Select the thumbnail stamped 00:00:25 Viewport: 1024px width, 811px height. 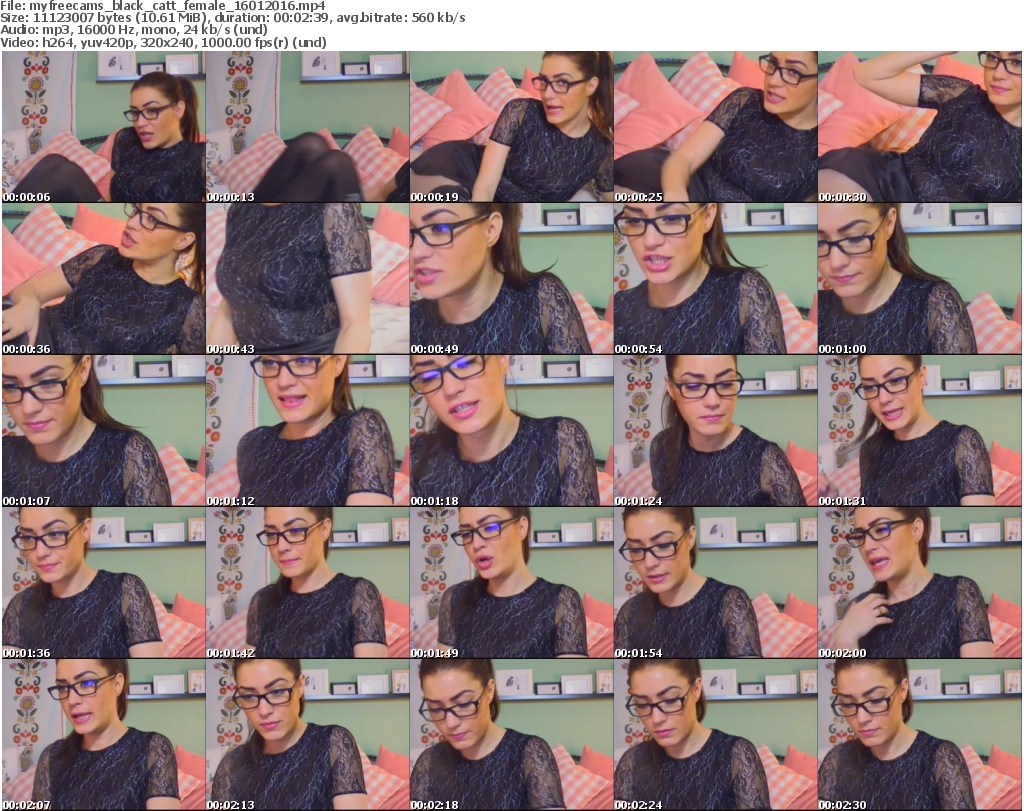pos(715,127)
